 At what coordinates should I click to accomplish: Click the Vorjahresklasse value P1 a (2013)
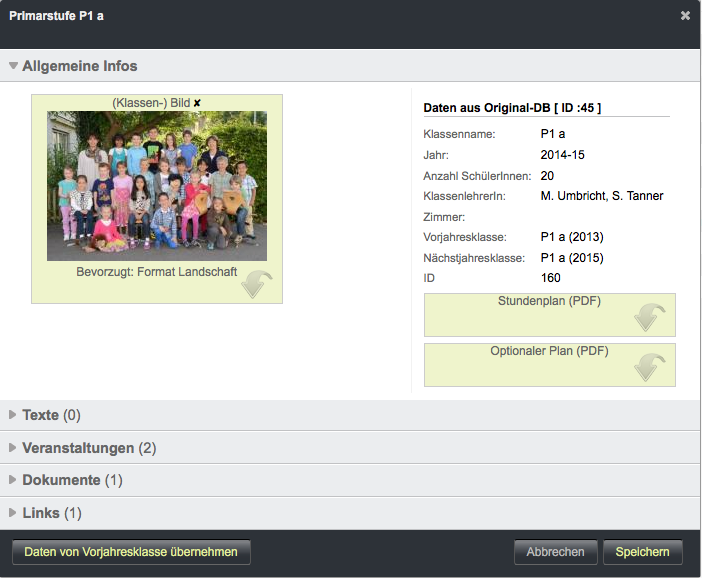click(x=572, y=237)
